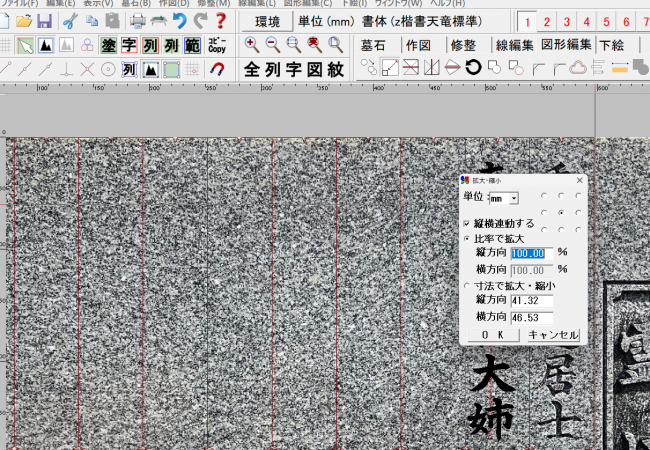Select the top-left anchor point radio button

(x=543, y=196)
